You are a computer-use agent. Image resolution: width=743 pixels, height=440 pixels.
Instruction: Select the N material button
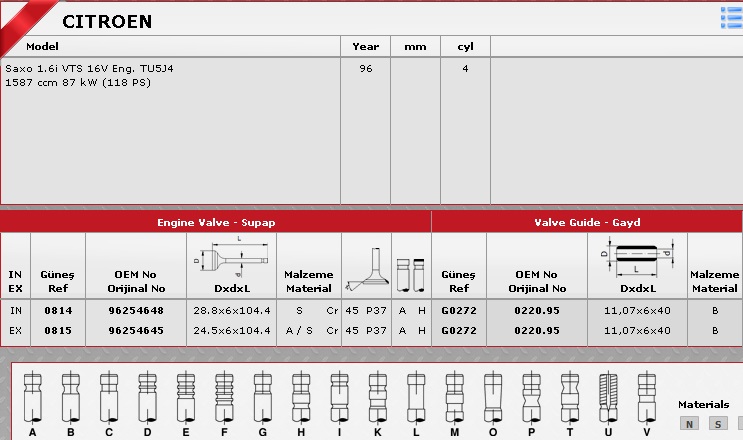[689, 424]
